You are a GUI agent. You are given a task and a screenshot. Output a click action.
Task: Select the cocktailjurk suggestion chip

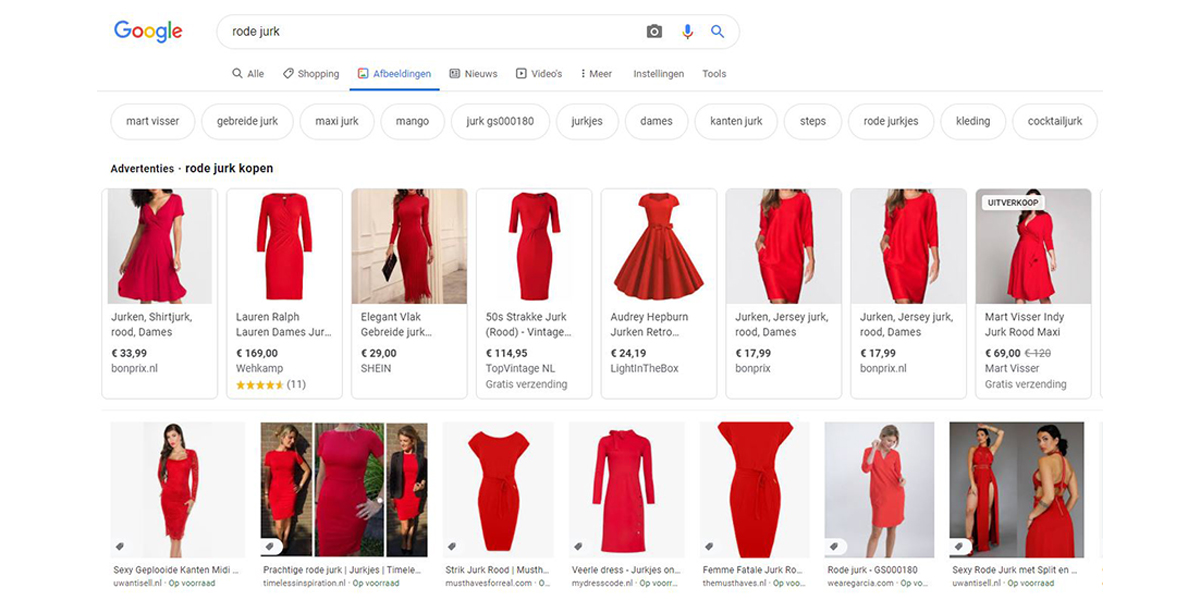point(1054,121)
